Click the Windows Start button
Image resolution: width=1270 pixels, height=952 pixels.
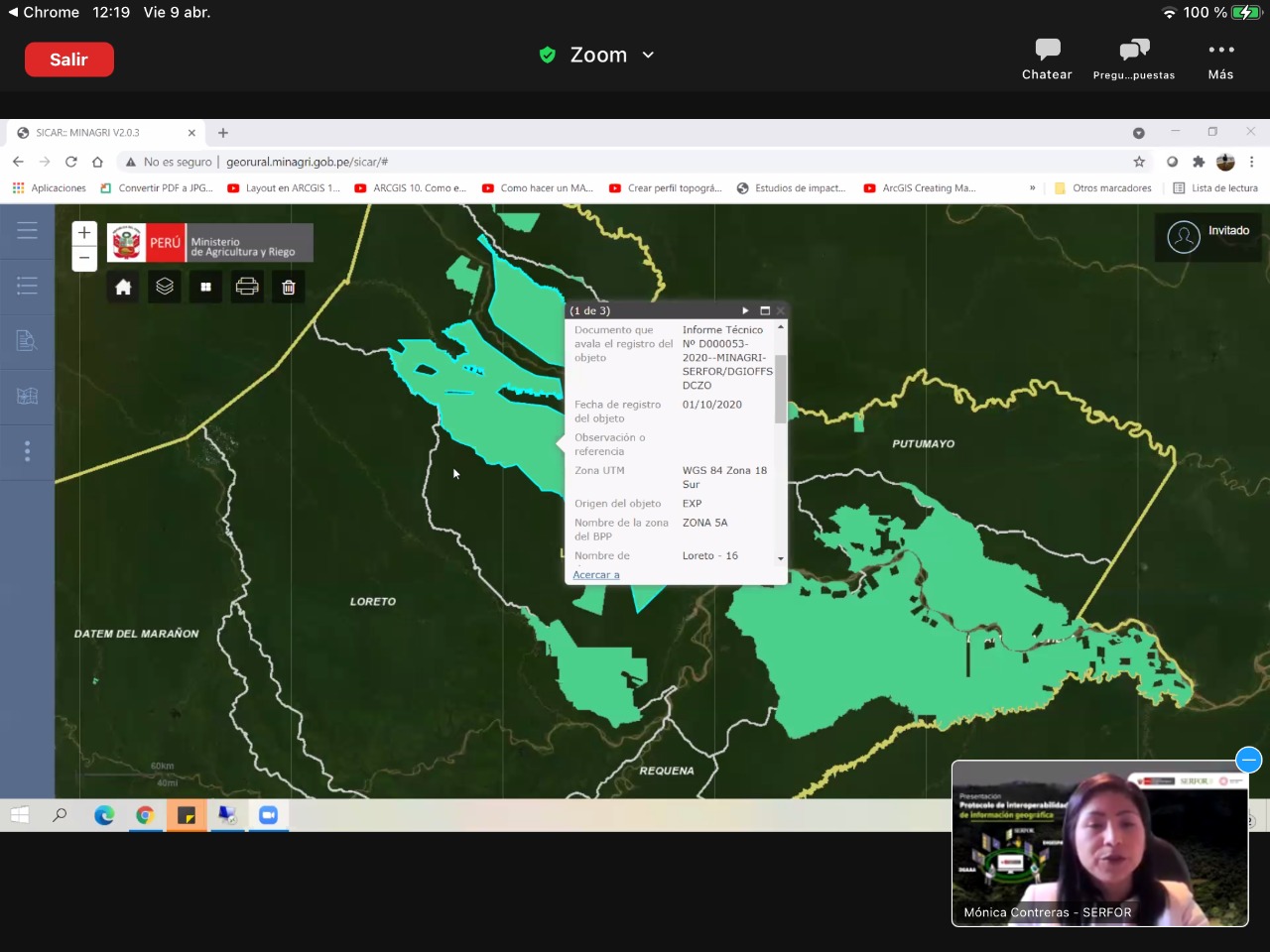coord(19,815)
